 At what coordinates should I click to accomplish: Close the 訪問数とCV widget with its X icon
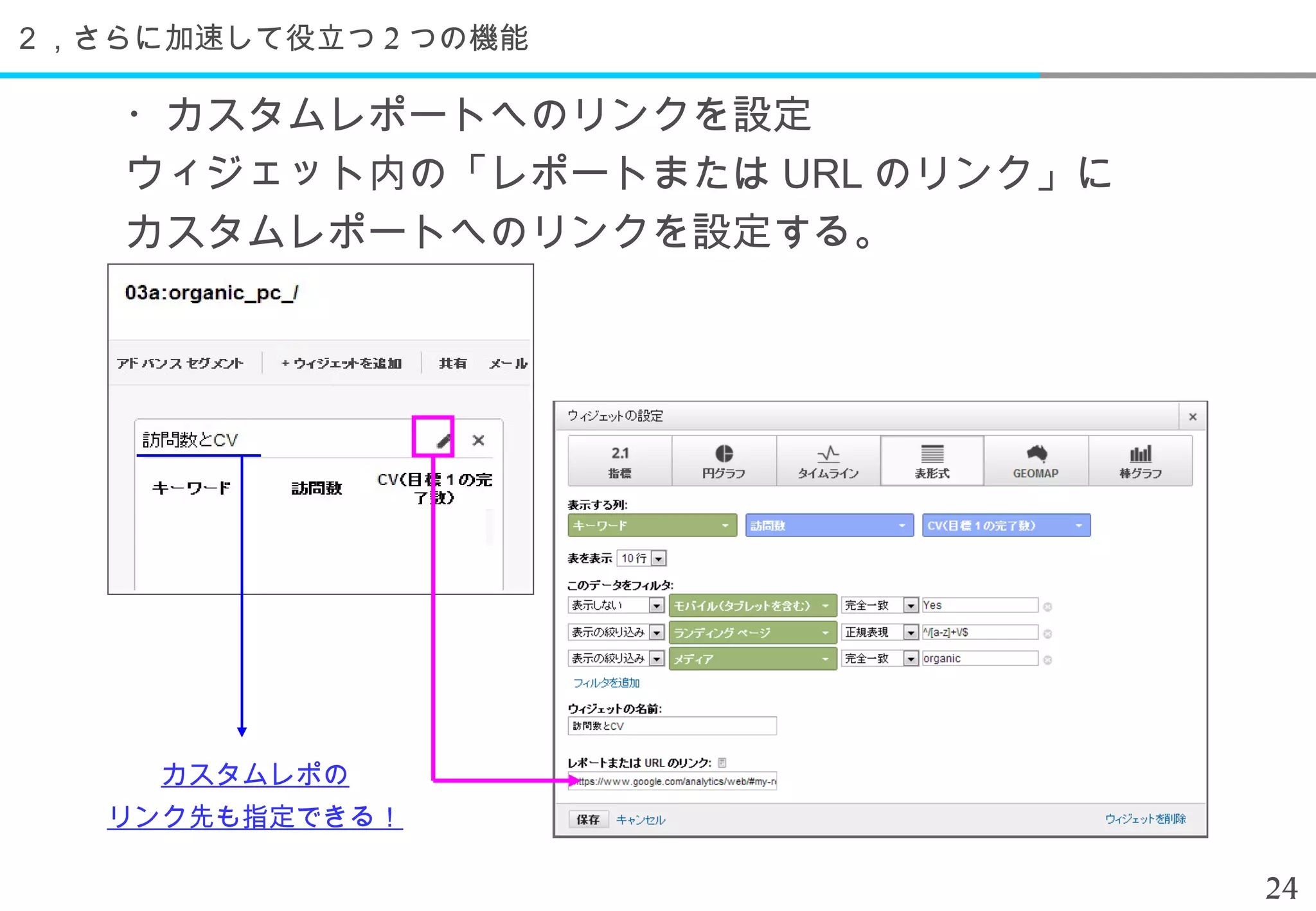point(478,440)
